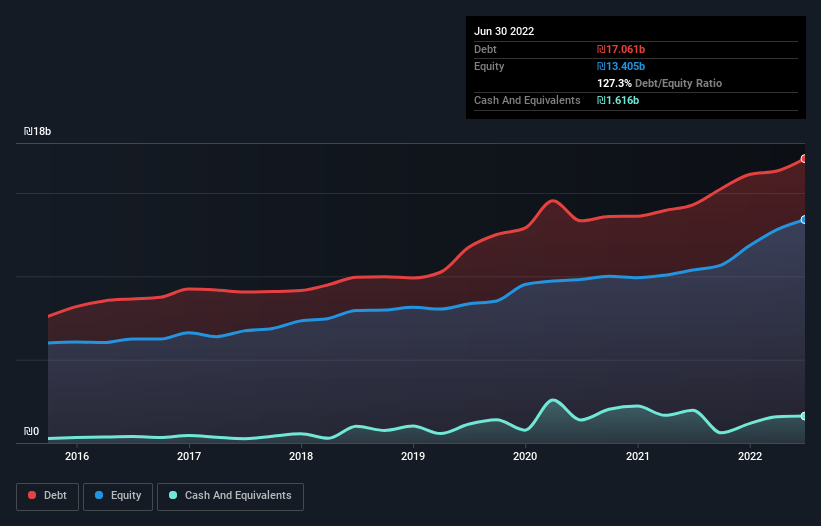Click the 127.3% Debt/Equity Ratio text
This screenshot has height=526, width=821.
[659, 83]
